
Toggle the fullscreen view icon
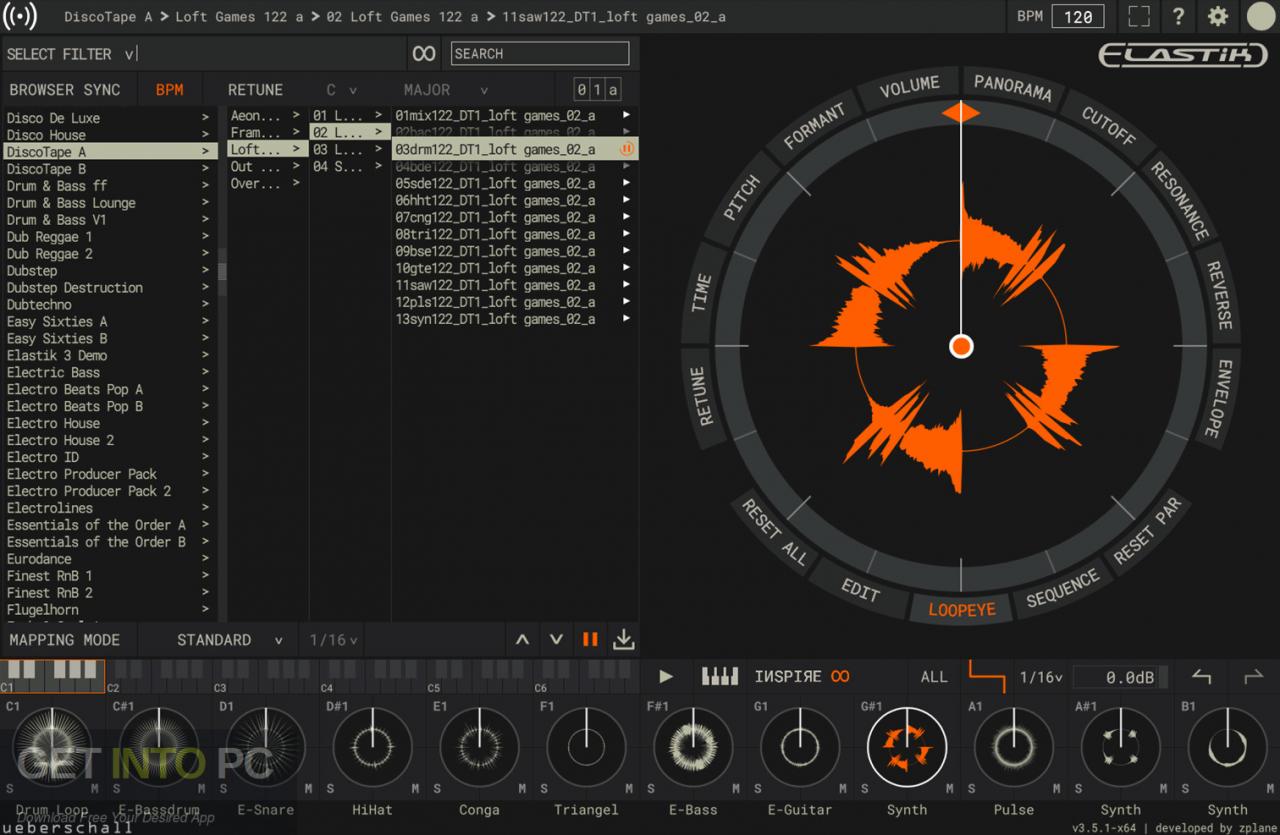[1139, 17]
